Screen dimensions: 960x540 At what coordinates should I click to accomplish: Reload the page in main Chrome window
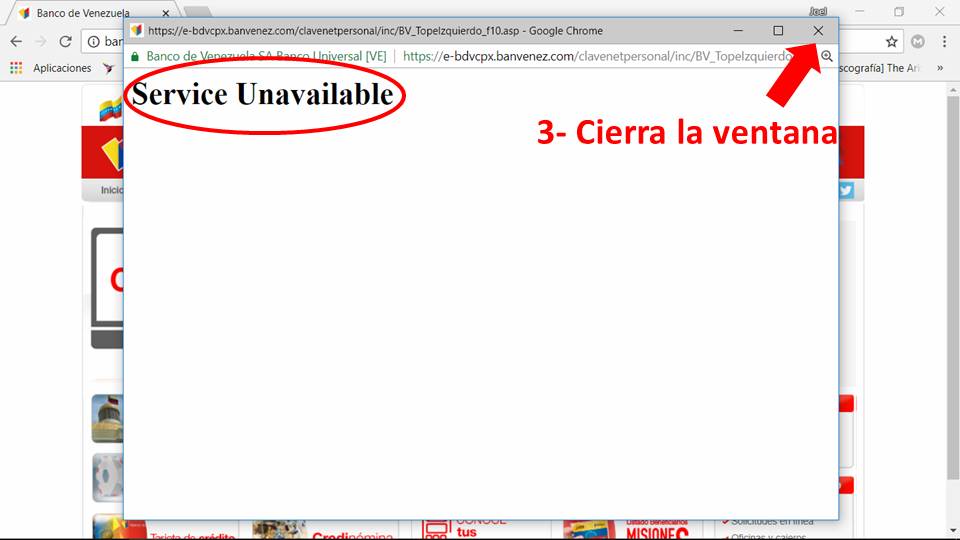(x=66, y=42)
